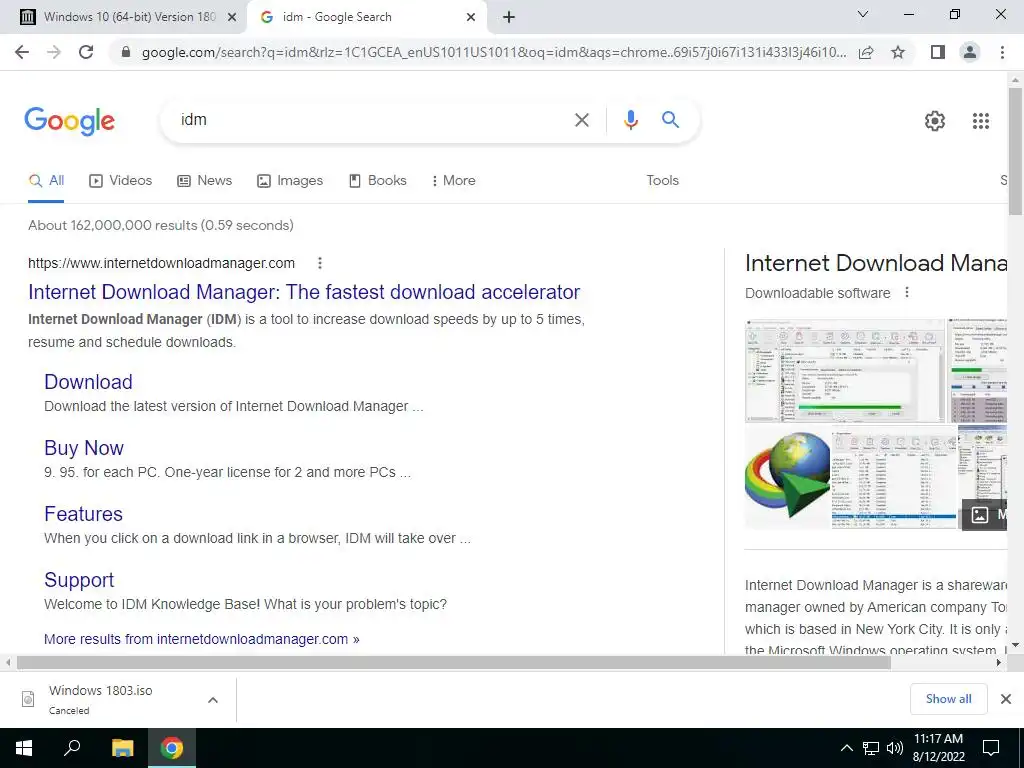Click the vertical scrollbar down arrow
Screen dimensions: 1024x768
pos(1015,645)
